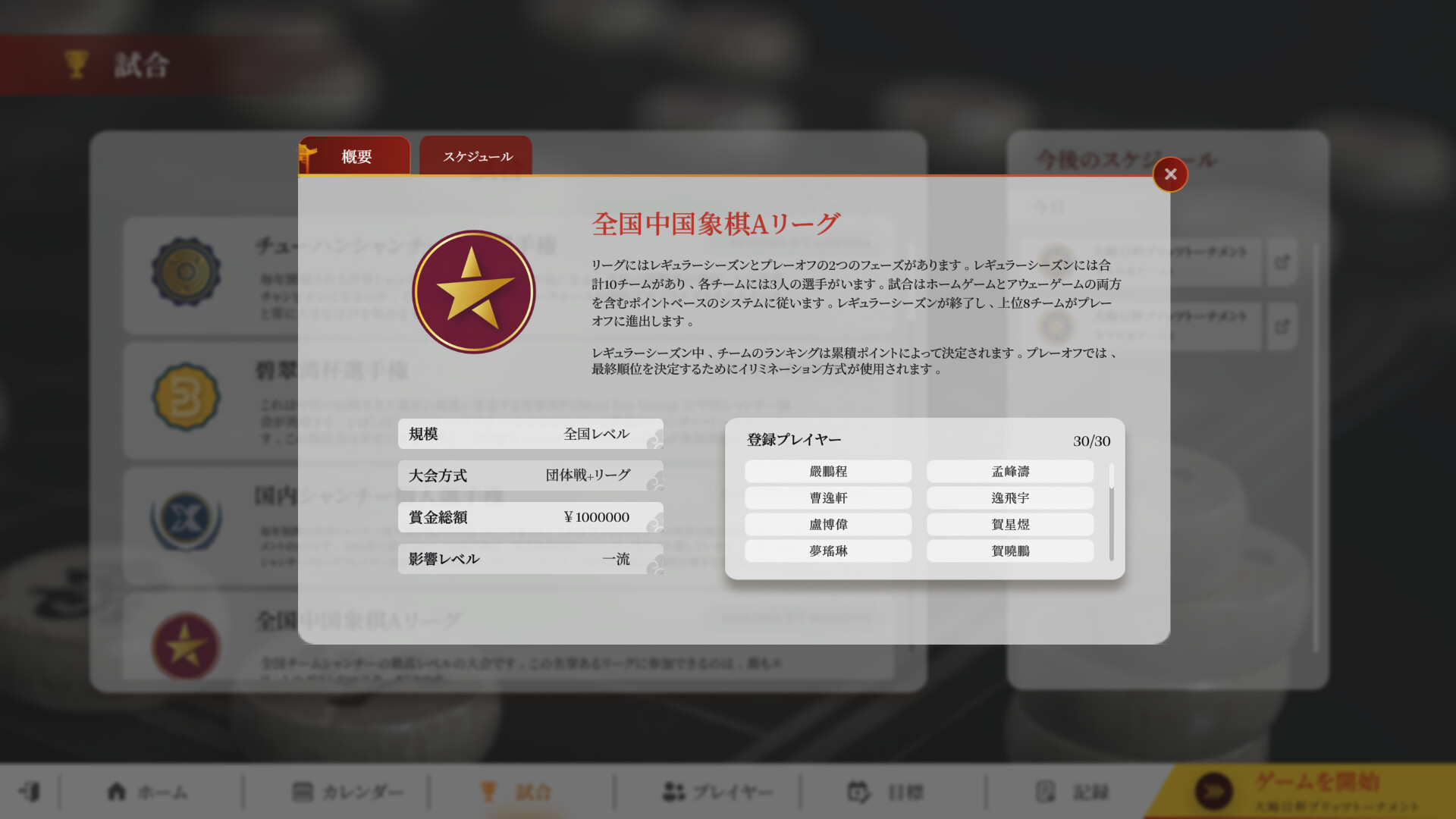This screenshot has width=1456, height=819.
Task: Click the 大会方式 format row
Action: (x=530, y=475)
